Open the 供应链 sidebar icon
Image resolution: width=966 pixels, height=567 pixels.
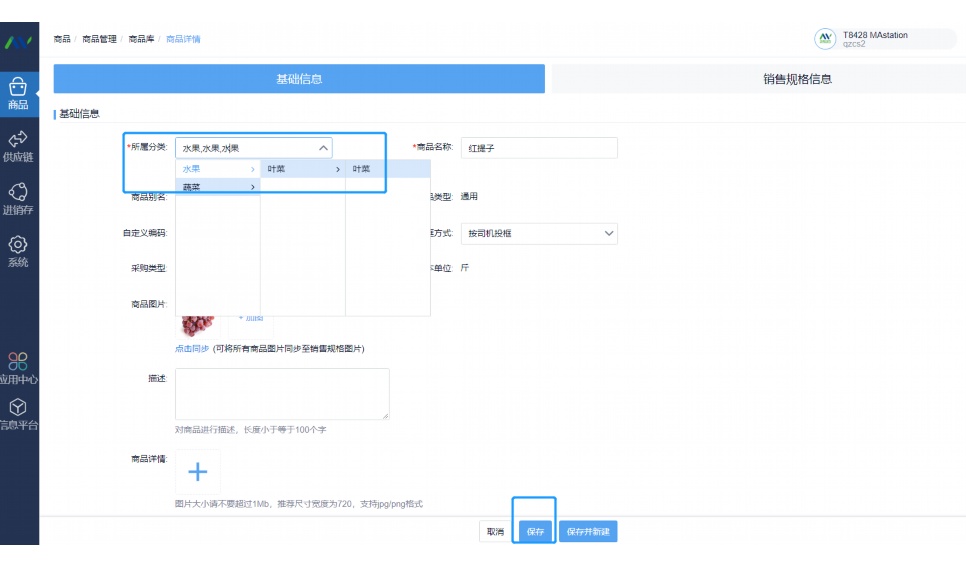tap(18, 145)
